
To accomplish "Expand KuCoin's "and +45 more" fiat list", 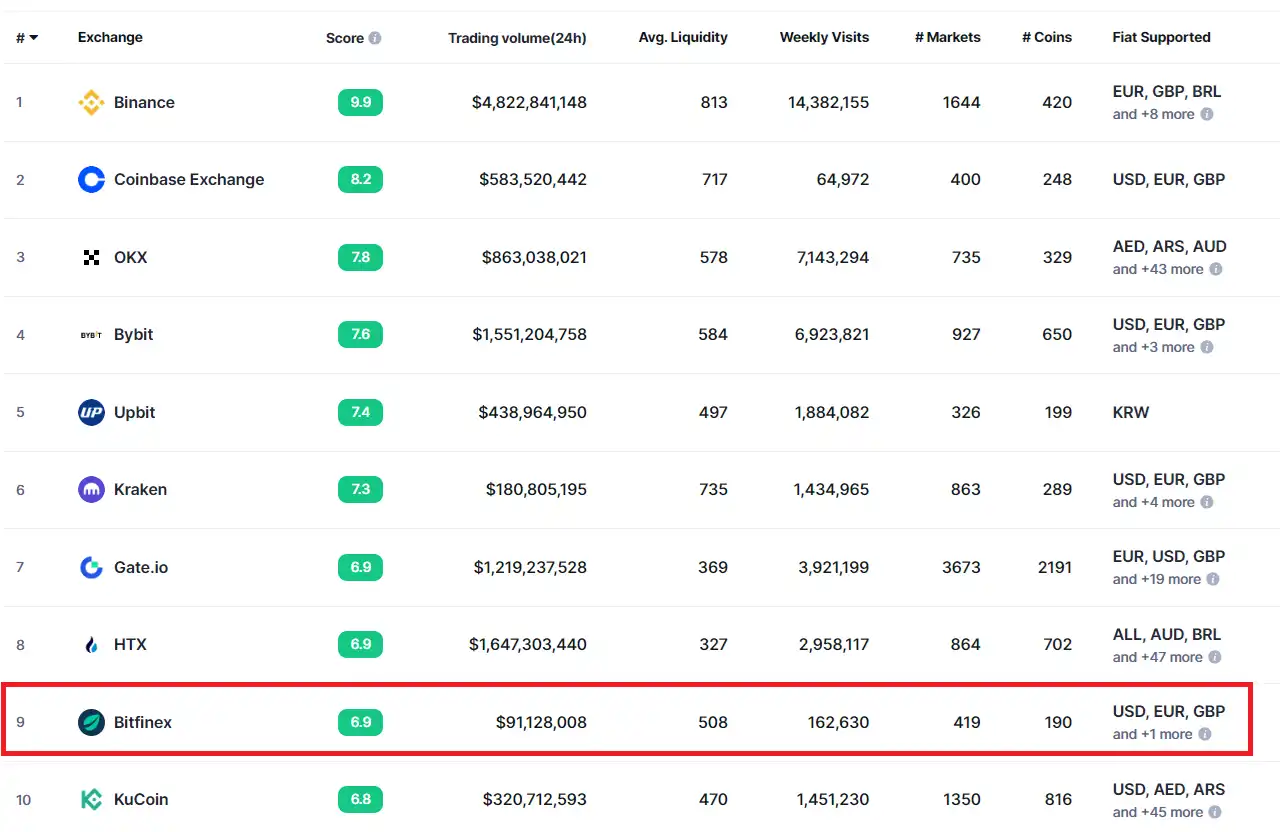I will coord(1157,812).
